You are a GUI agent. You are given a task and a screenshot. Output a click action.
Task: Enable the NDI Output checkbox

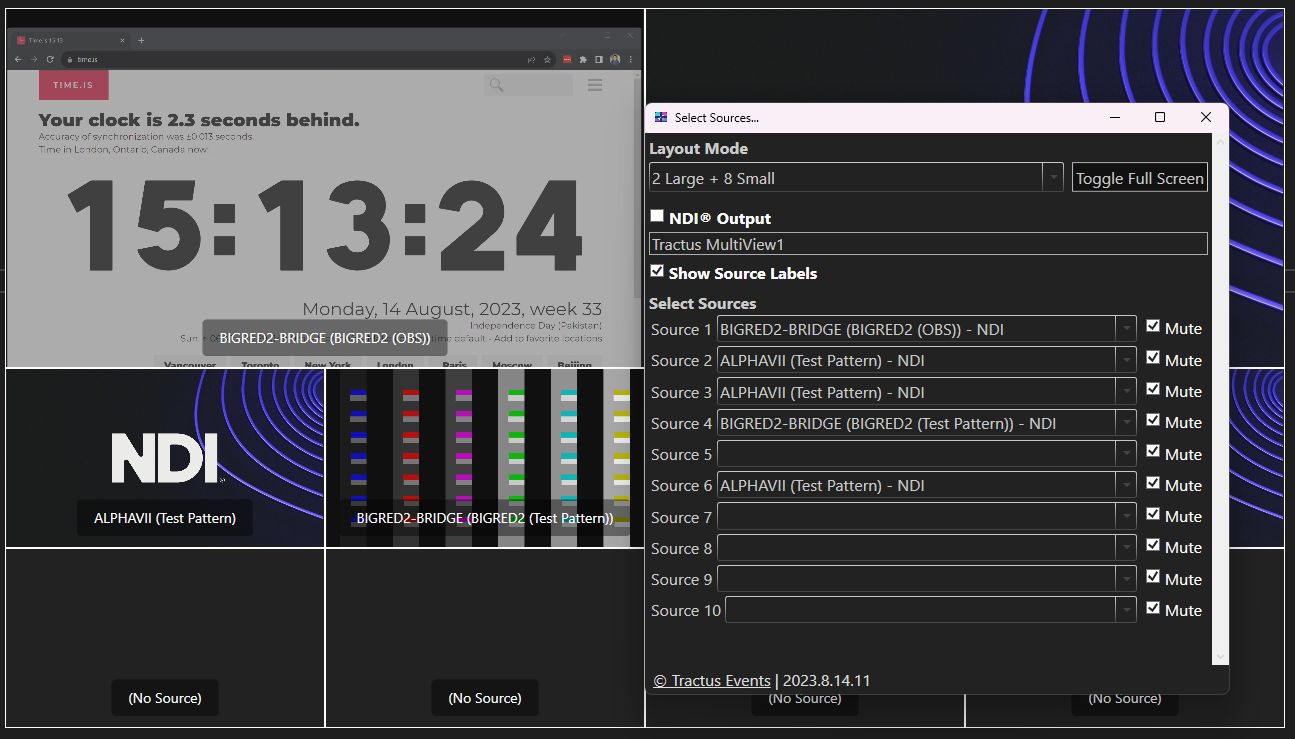[x=657, y=216]
